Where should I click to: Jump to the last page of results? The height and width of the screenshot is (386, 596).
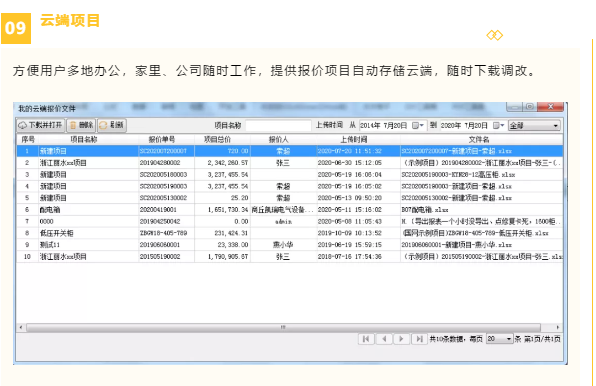tap(419, 339)
